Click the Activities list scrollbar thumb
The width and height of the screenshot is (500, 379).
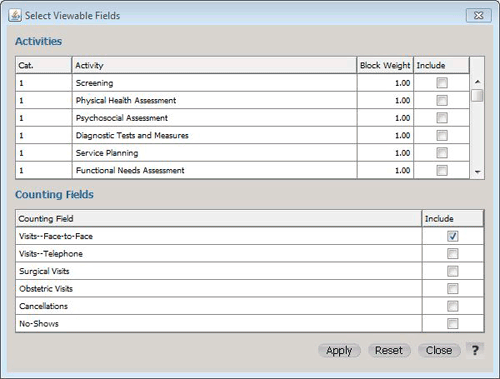(x=477, y=95)
